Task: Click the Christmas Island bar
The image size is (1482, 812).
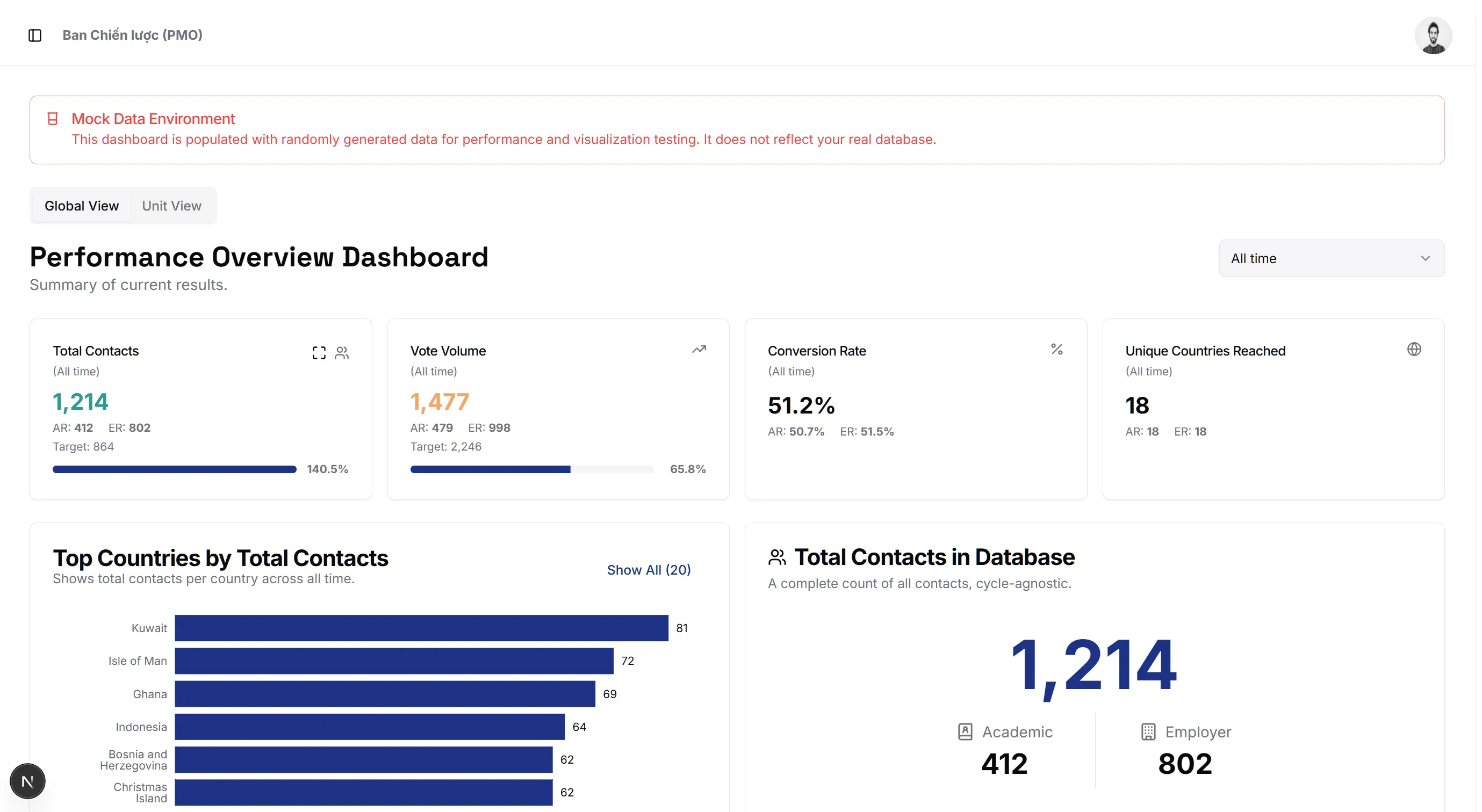Action: pyautogui.click(x=364, y=793)
